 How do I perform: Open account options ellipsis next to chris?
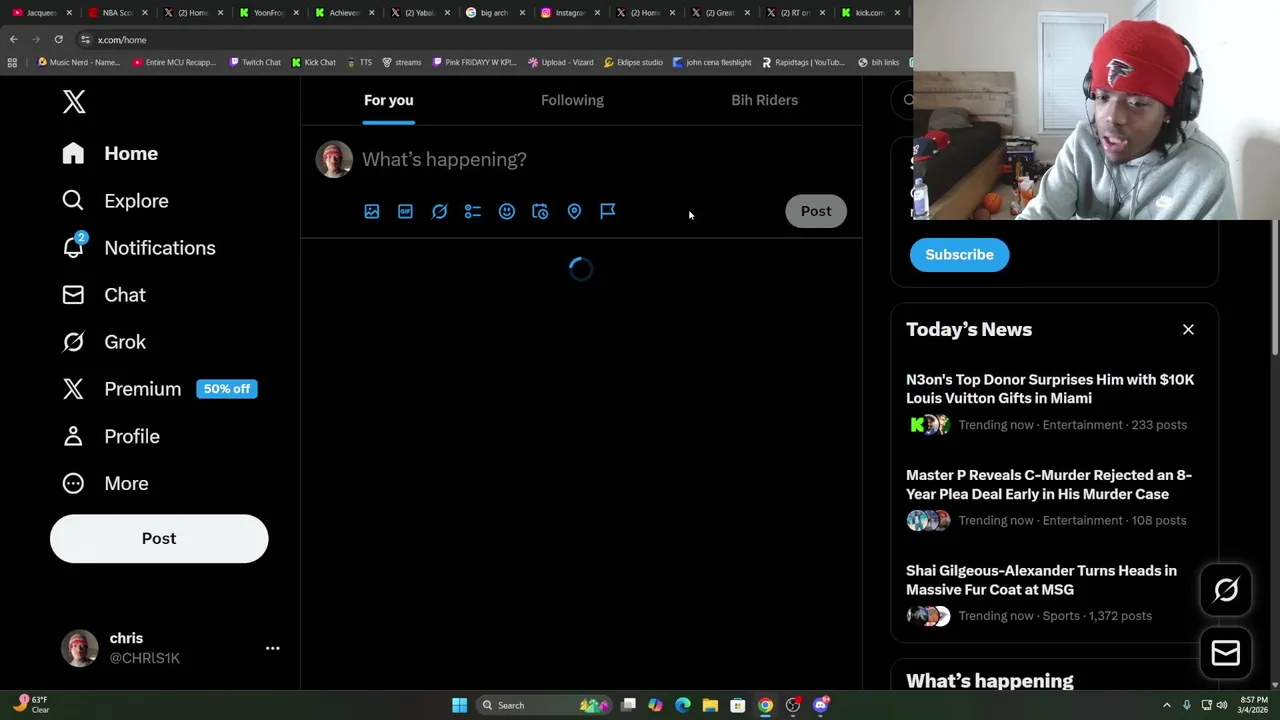tap(272, 648)
